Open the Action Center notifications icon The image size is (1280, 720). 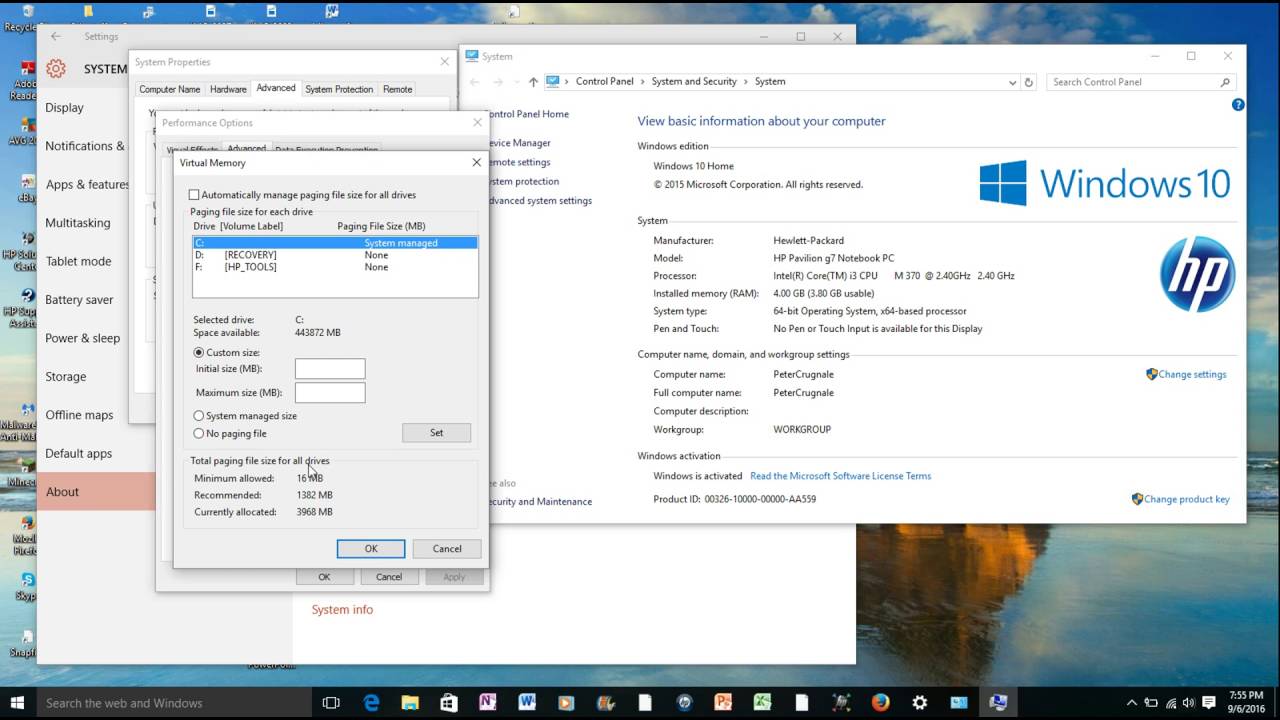pos(1209,703)
